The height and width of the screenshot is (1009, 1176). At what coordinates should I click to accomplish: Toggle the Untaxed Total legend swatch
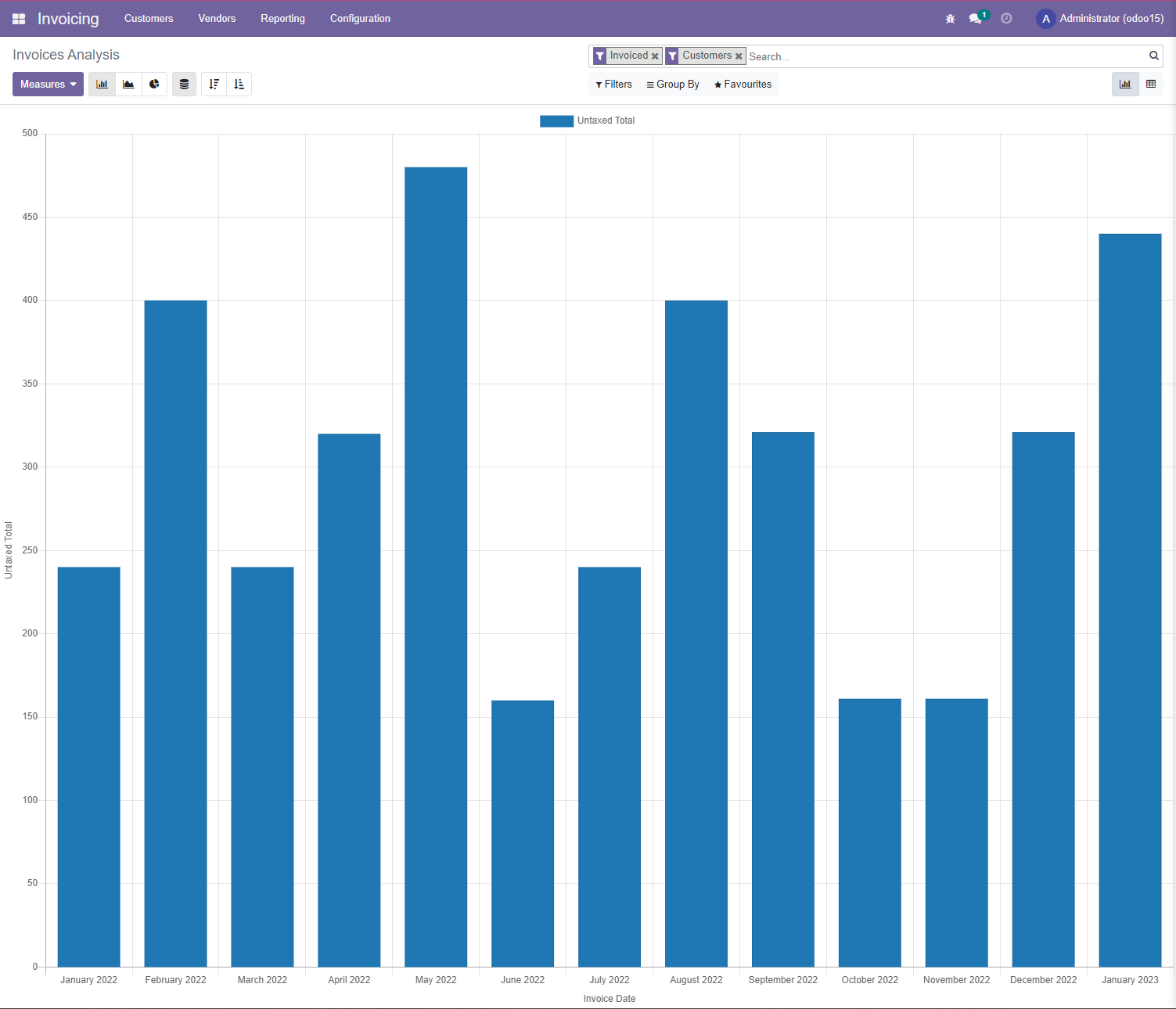(x=556, y=121)
